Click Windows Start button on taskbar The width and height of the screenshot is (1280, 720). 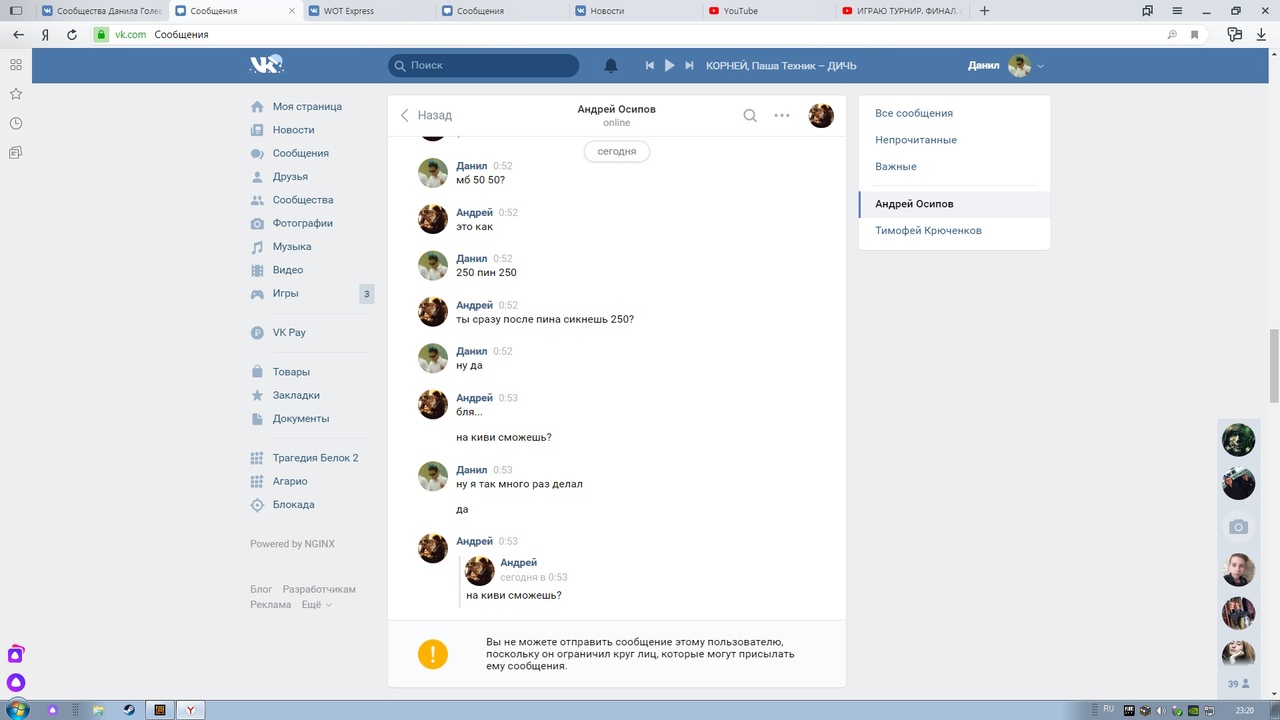click(16, 710)
